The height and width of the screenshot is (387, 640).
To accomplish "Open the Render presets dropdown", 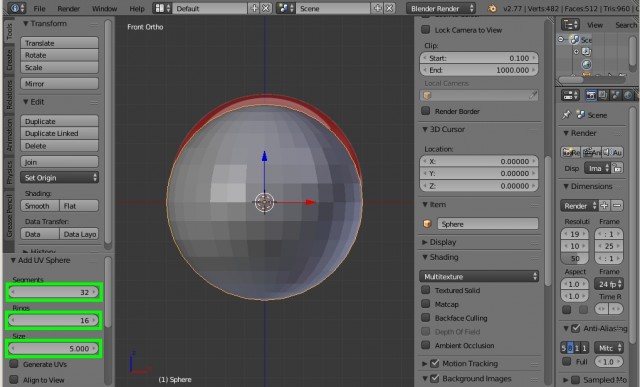I will pos(579,206).
